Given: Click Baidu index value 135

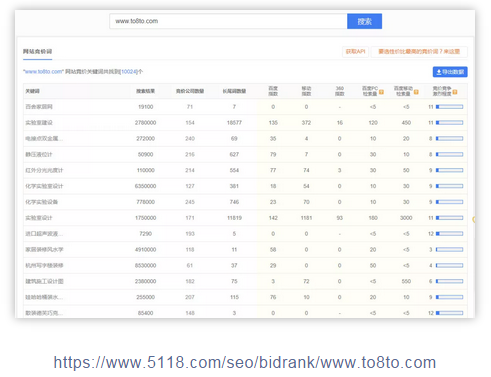Looking at the screenshot, I should (x=273, y=123).
